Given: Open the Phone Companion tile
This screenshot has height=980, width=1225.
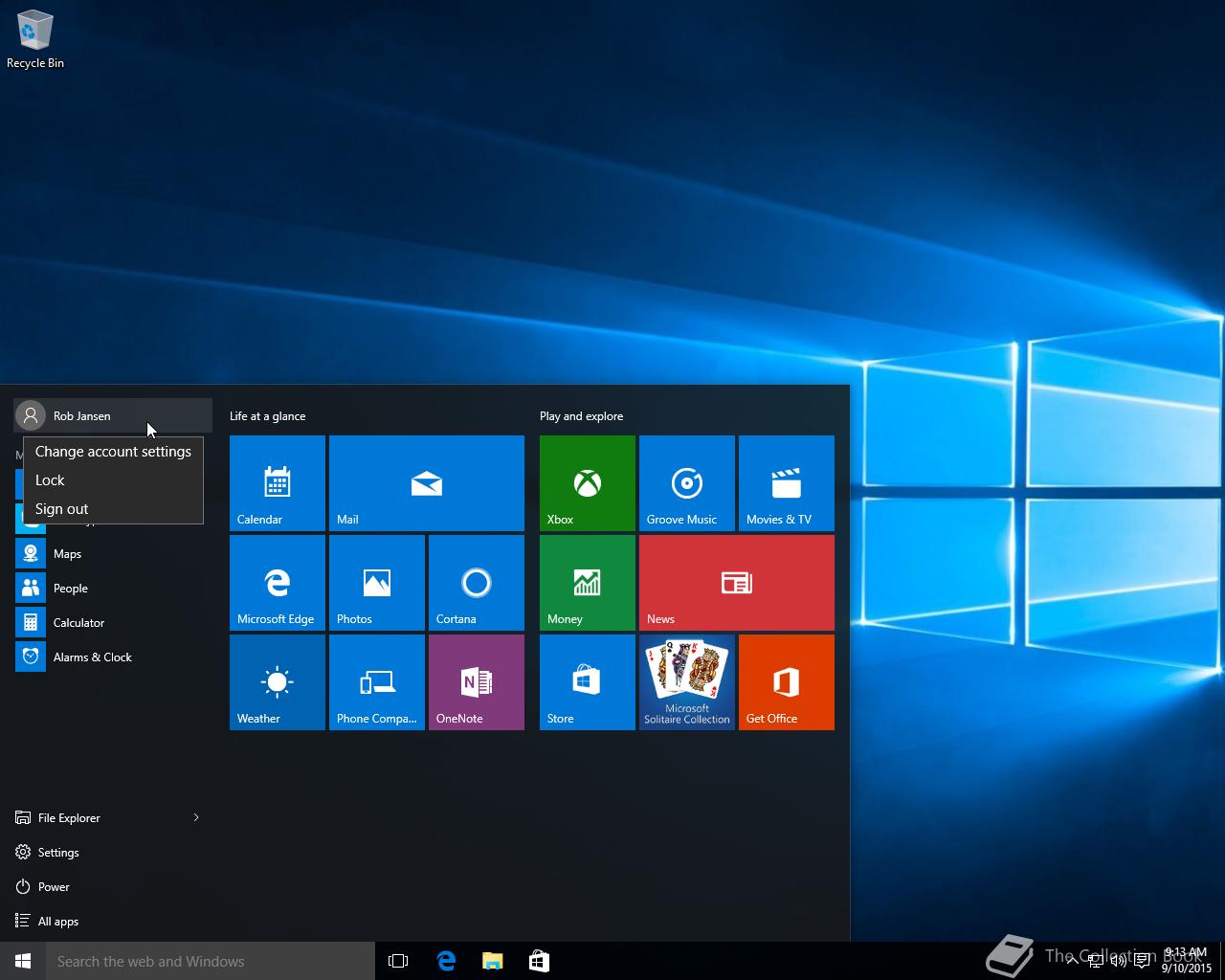Looking at the screenshot, I should tap(377, 682).
